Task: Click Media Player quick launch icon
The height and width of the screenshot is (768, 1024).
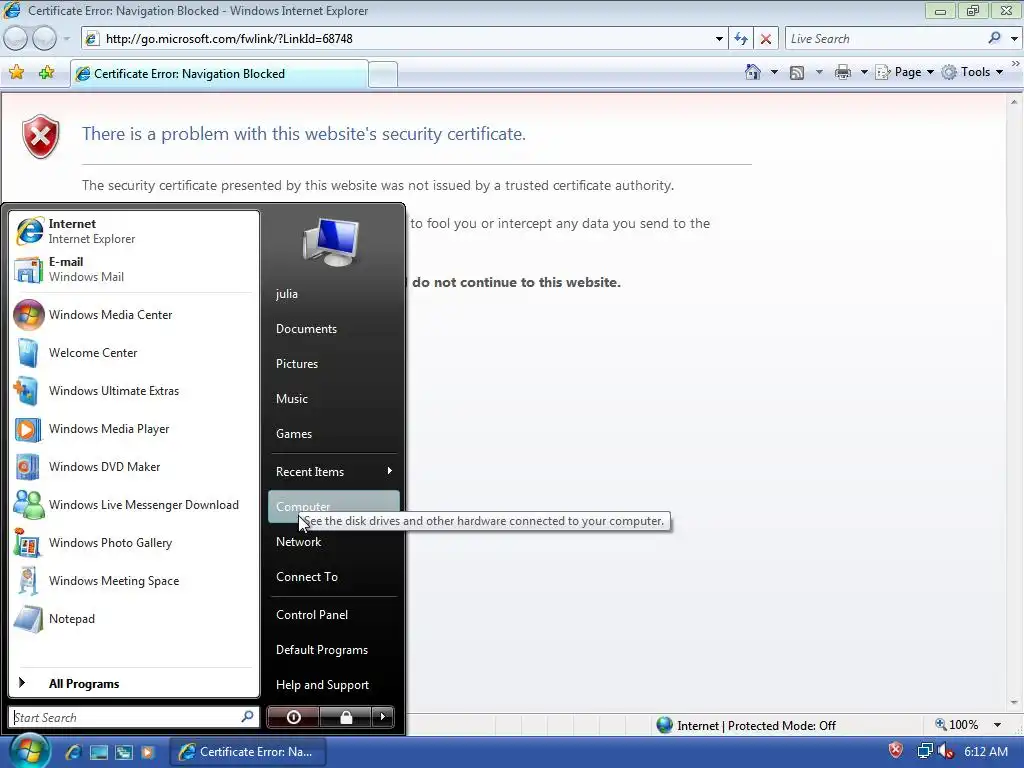Action: click(x=148, y=752)
